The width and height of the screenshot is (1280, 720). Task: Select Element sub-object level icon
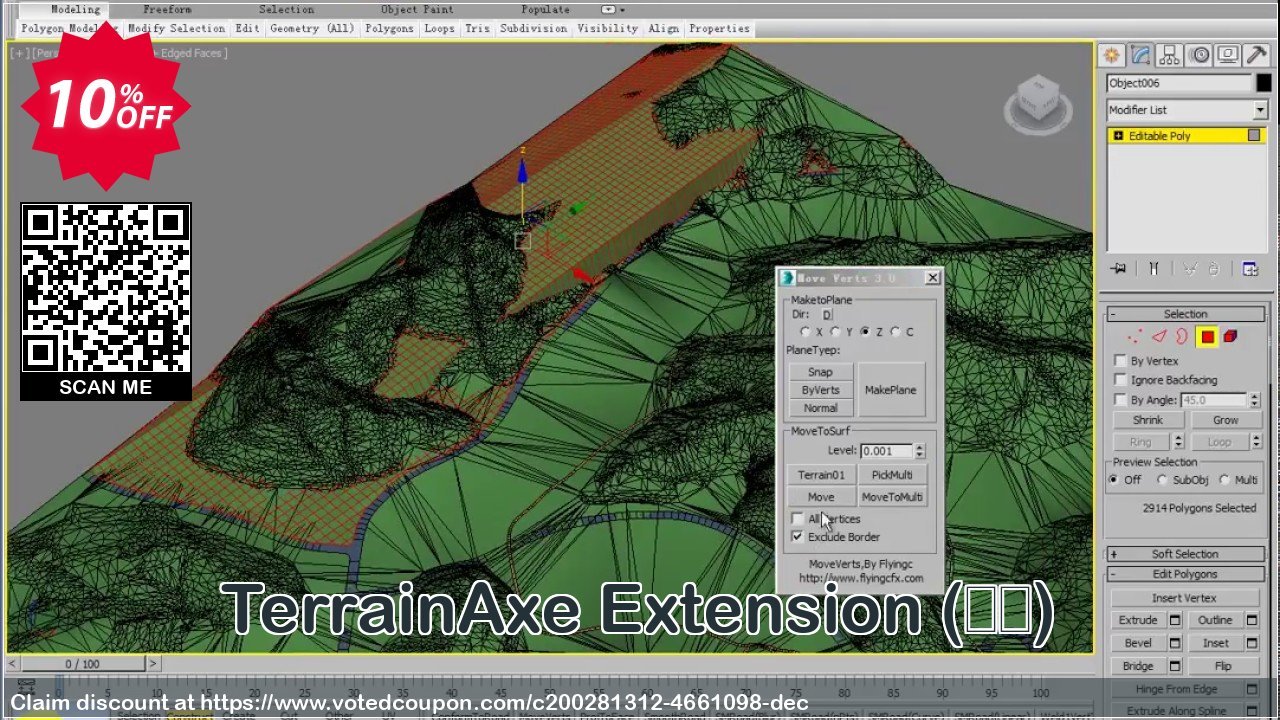click(1231, 337)
